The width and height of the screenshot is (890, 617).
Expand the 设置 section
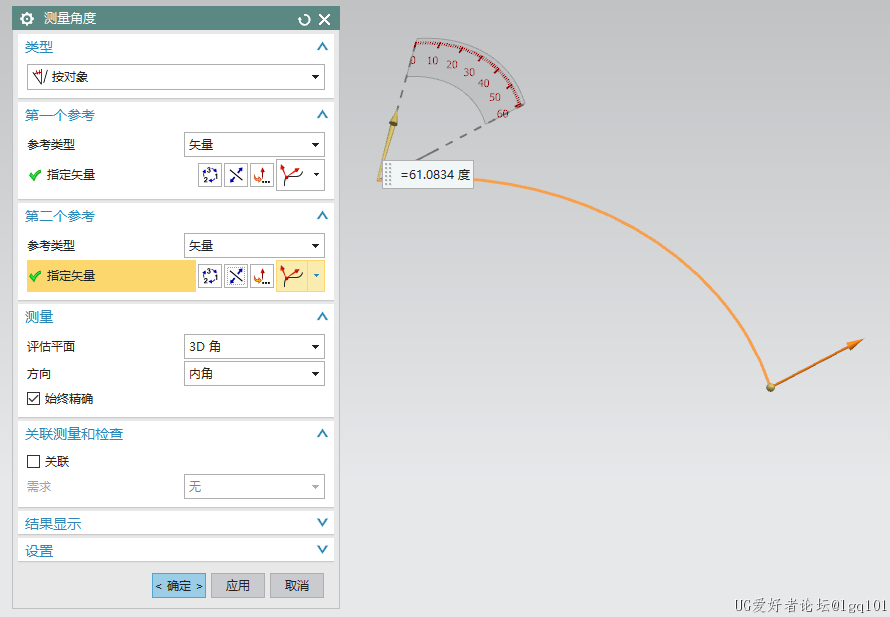(322, 549)
